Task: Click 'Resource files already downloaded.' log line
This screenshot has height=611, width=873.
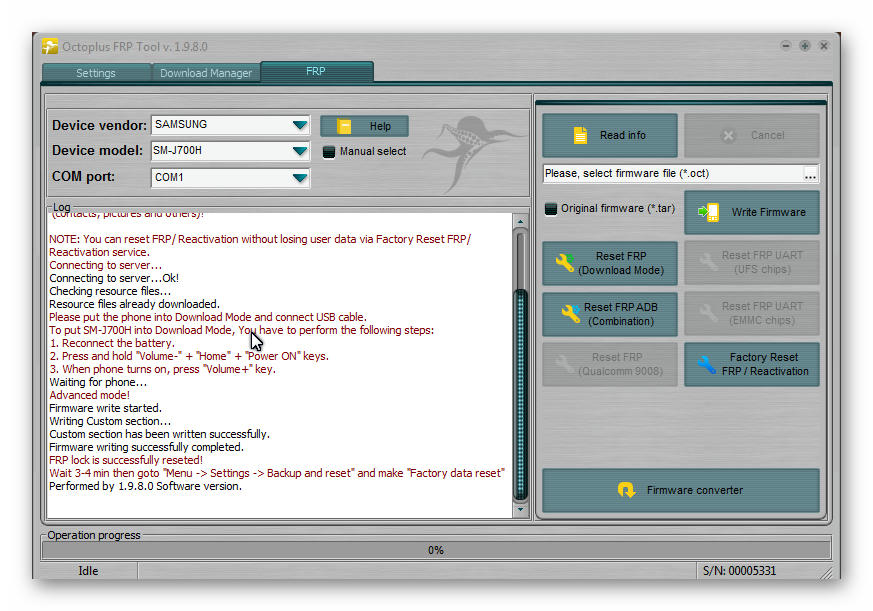Action: [134, 304]
